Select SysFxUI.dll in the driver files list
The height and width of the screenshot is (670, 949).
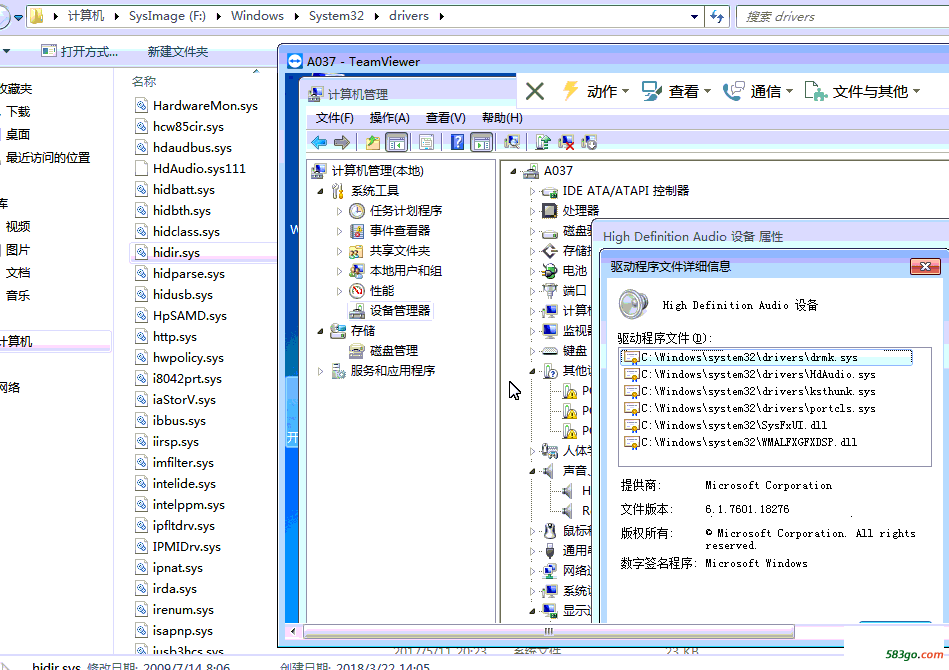[x=726, y=425]
